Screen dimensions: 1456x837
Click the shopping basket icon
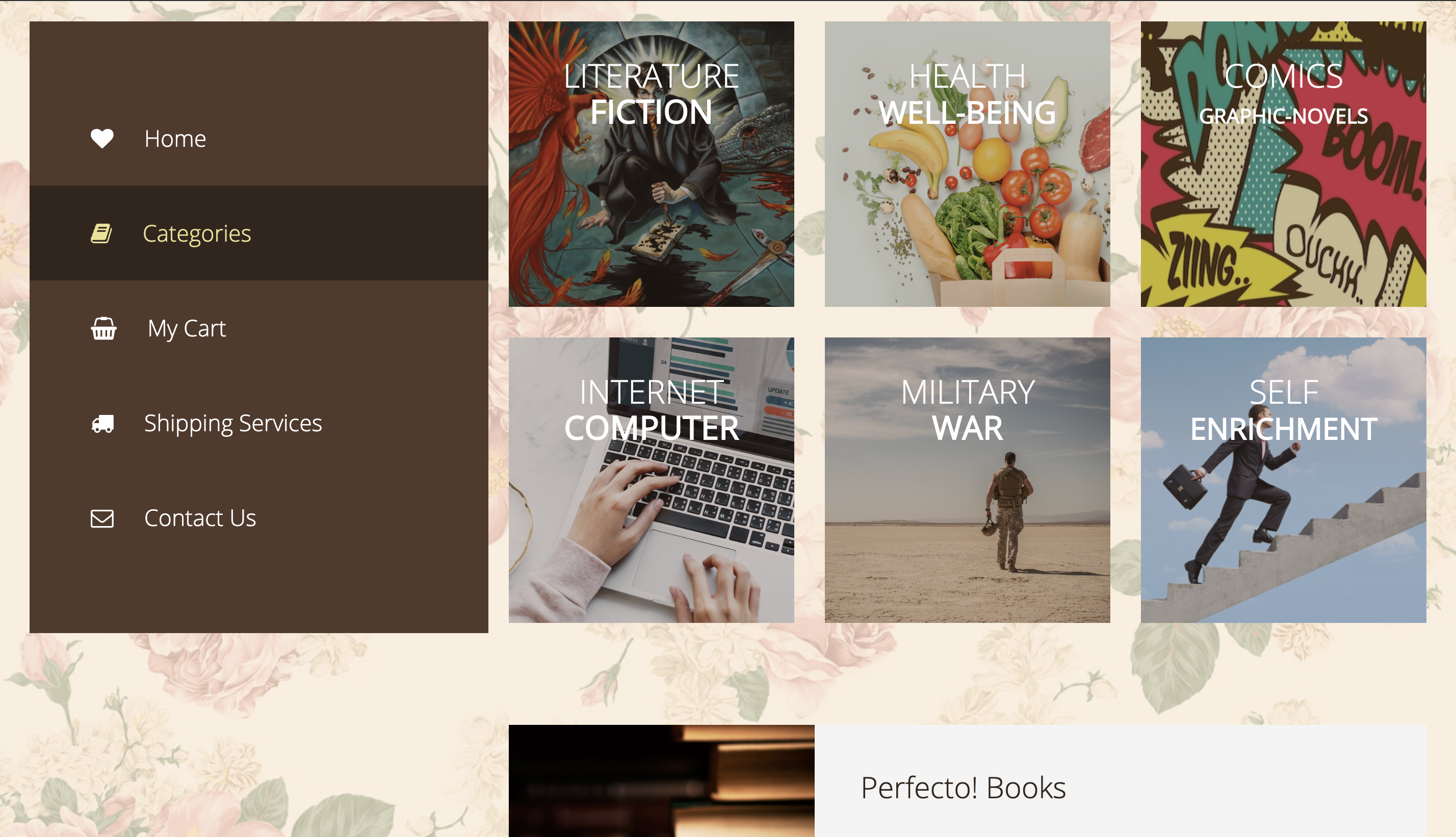[103, 328]
